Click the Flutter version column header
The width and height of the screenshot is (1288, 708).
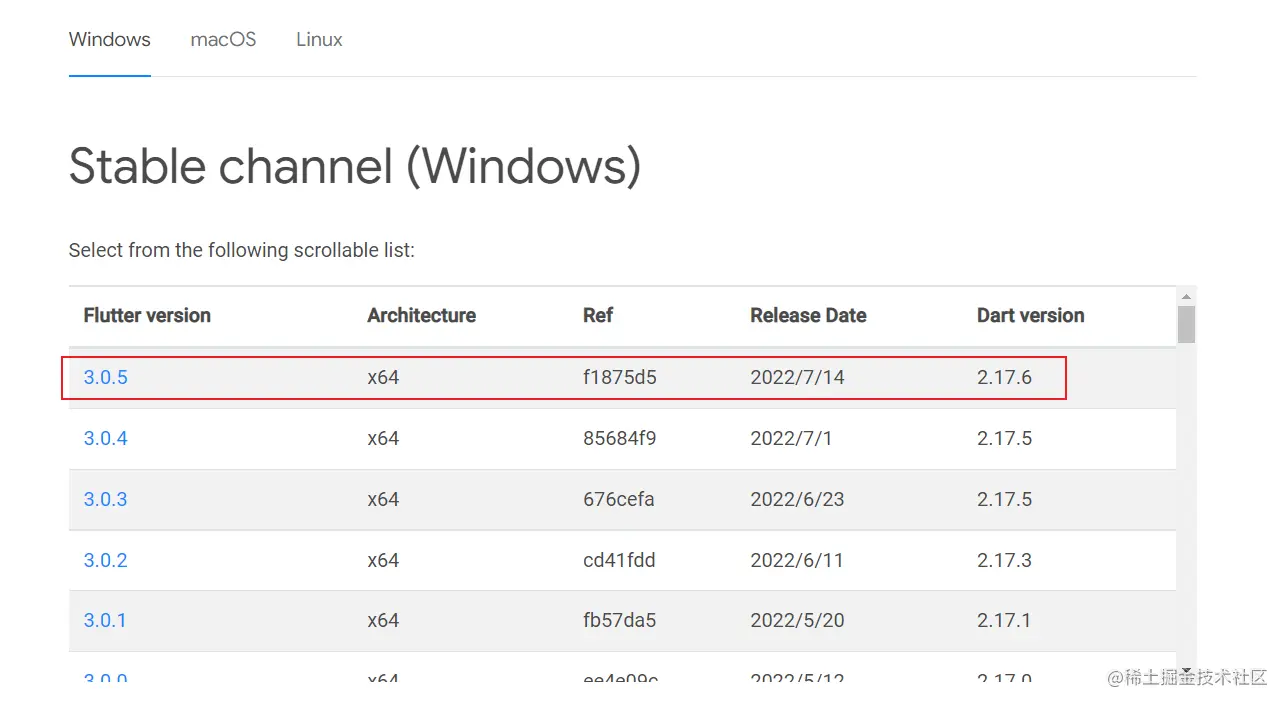(x=147, y=316)
